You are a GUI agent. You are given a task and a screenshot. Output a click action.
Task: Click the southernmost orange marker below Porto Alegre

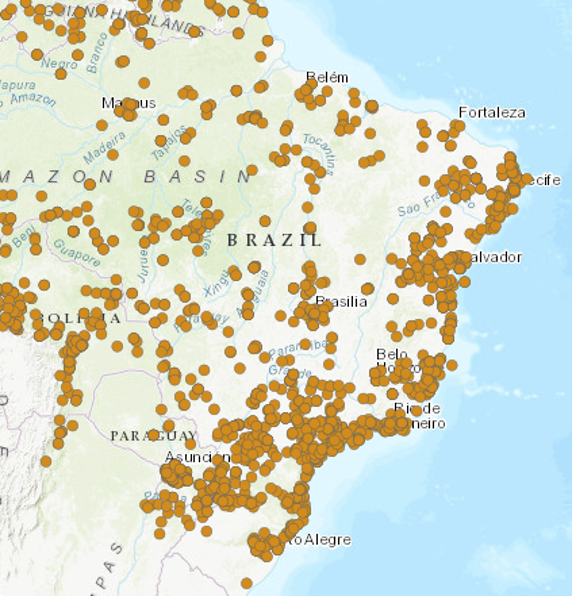[x=247, y=583]
